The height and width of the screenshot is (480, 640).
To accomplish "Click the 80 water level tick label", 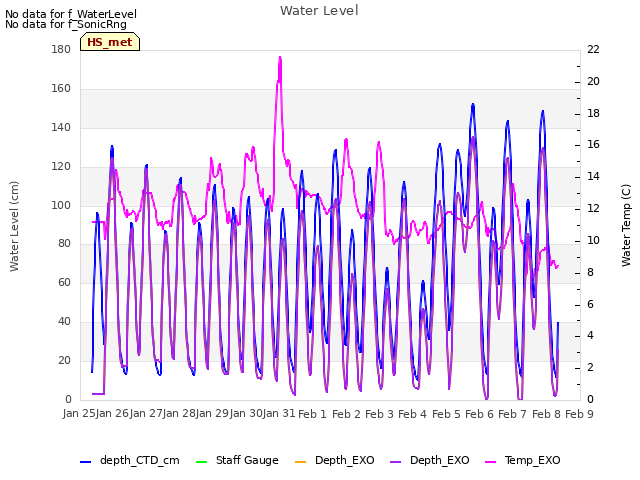I will pos(64,244).
